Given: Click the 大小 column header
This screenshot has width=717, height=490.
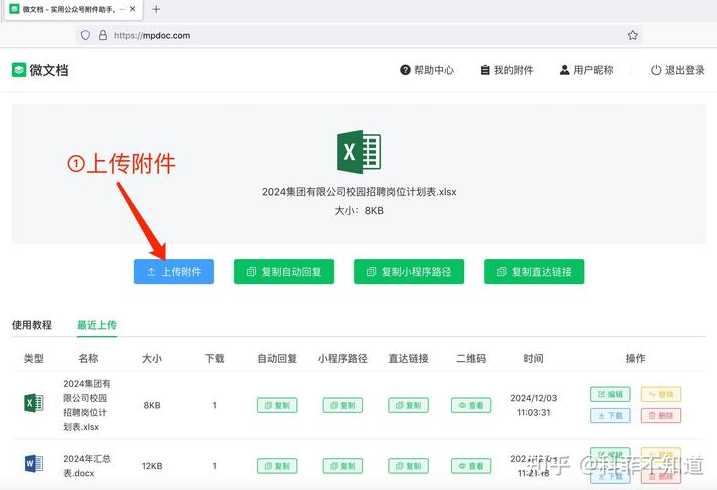Looking at the screenshot, I should coord(152,358).
